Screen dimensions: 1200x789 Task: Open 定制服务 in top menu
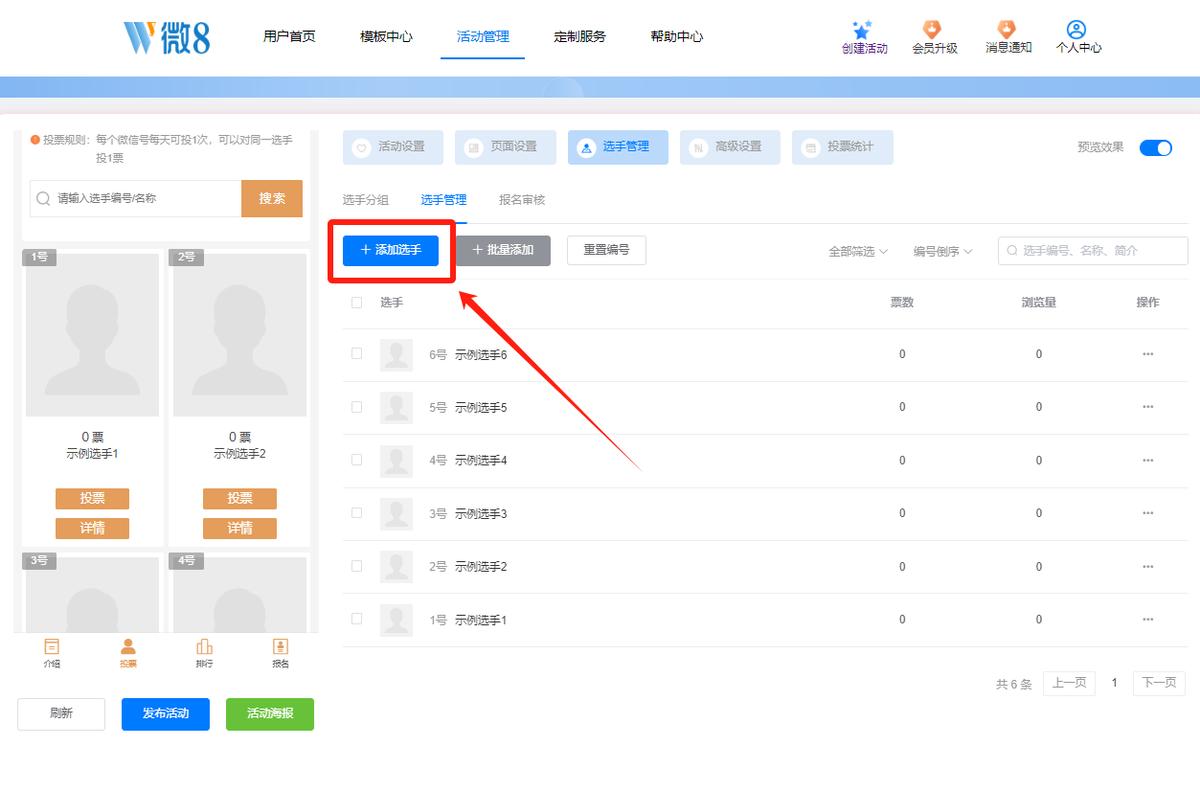pos(580,37)
